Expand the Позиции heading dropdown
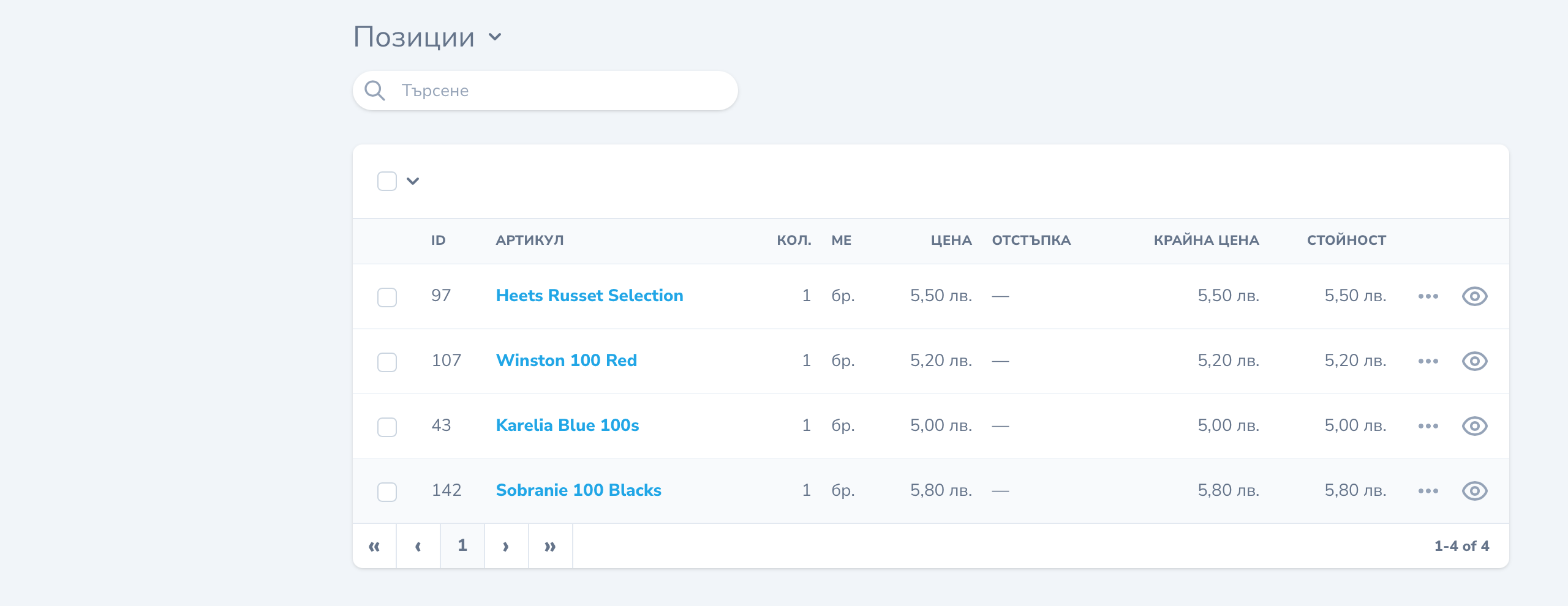Image resolution: width=1568 pixels, height=606 pixels. pos(495,37)
